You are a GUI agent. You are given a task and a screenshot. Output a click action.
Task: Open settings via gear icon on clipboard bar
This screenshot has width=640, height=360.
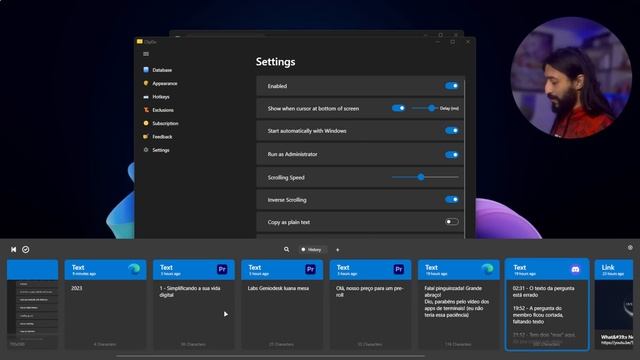630,248
